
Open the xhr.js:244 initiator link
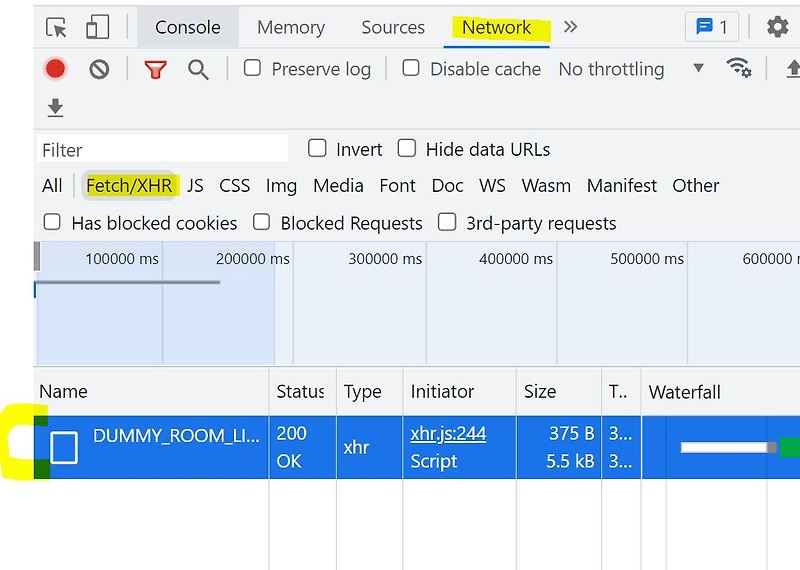[x=448, y=434]
